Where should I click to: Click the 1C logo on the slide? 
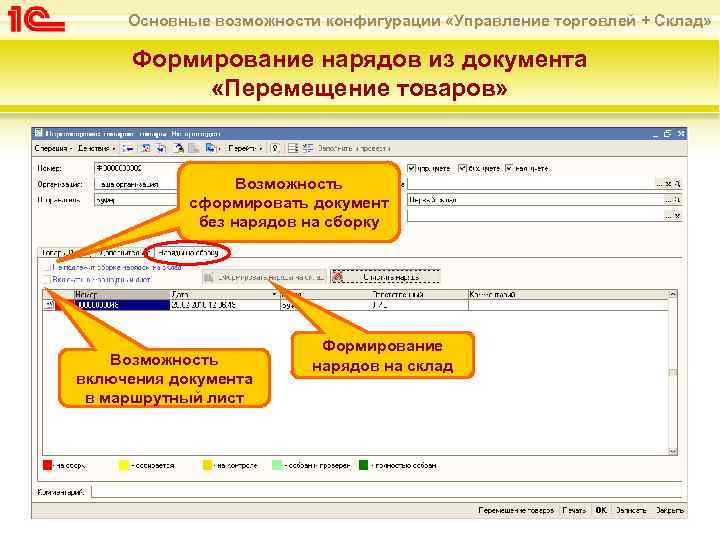(36, 19)
